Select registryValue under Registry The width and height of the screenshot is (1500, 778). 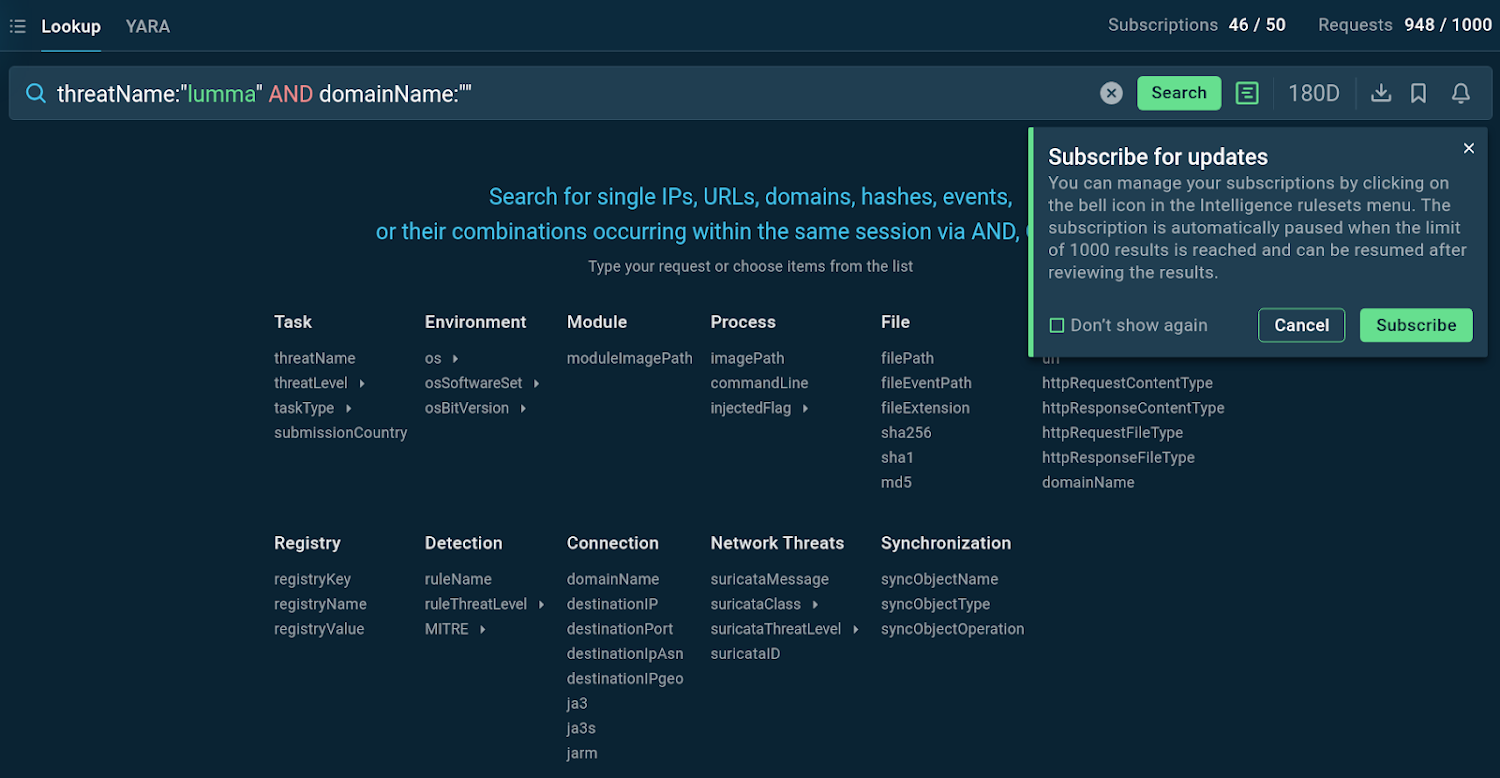pos(319,629)
